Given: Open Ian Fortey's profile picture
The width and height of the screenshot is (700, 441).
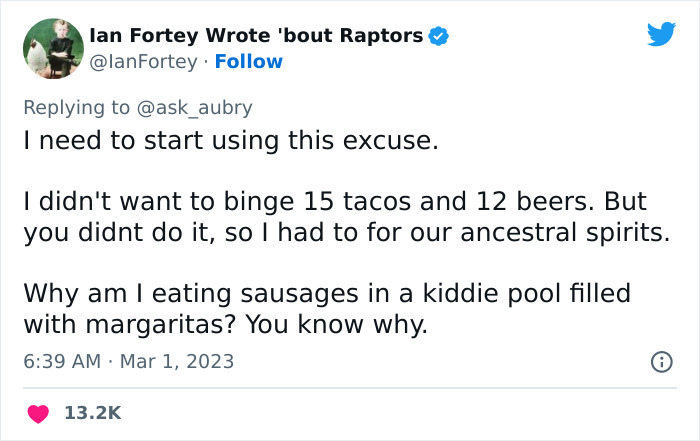Looking at the screenshot, I should [x=52, y=48].
